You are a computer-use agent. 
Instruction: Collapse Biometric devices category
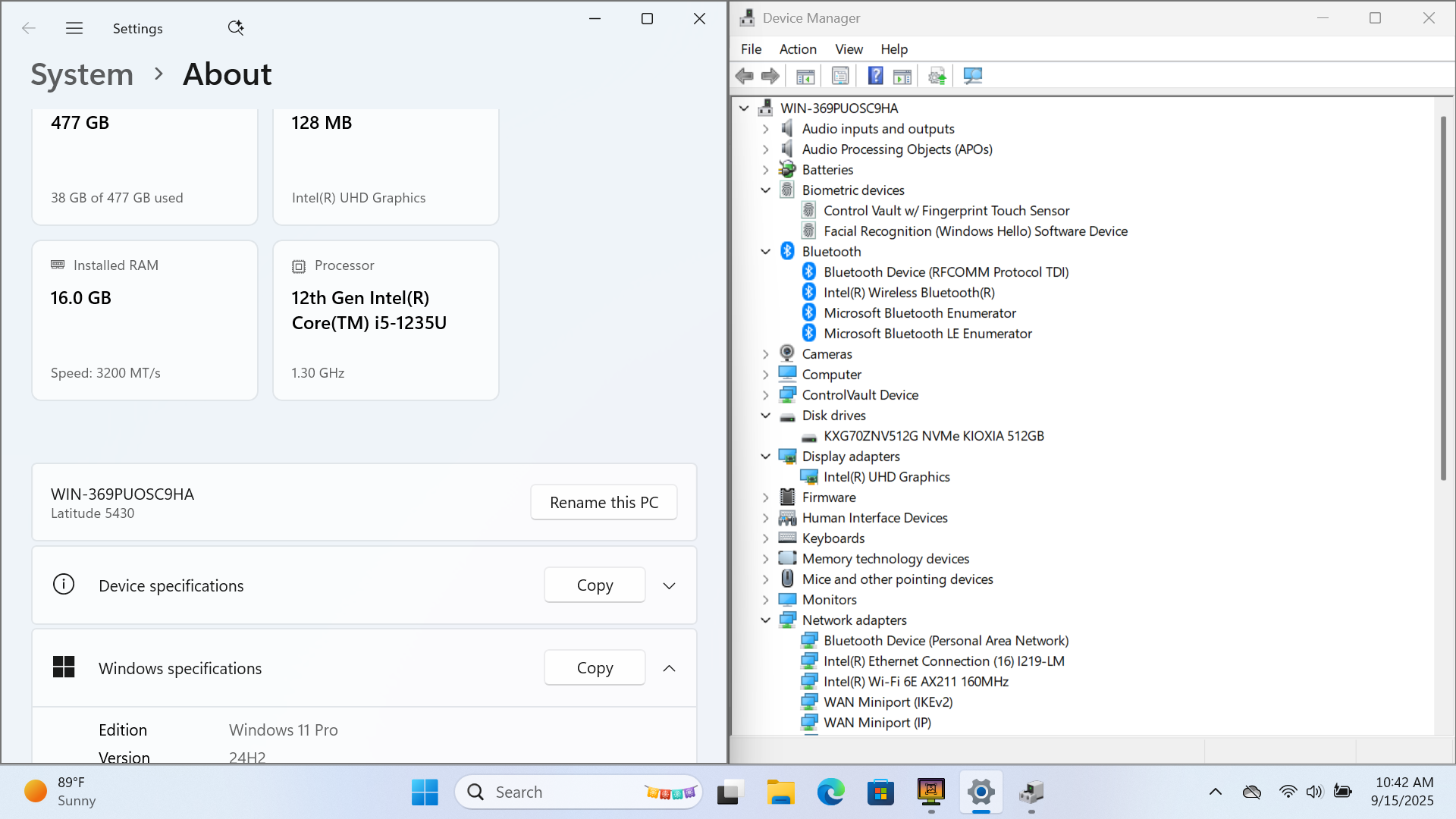click(x=765, y=190)
